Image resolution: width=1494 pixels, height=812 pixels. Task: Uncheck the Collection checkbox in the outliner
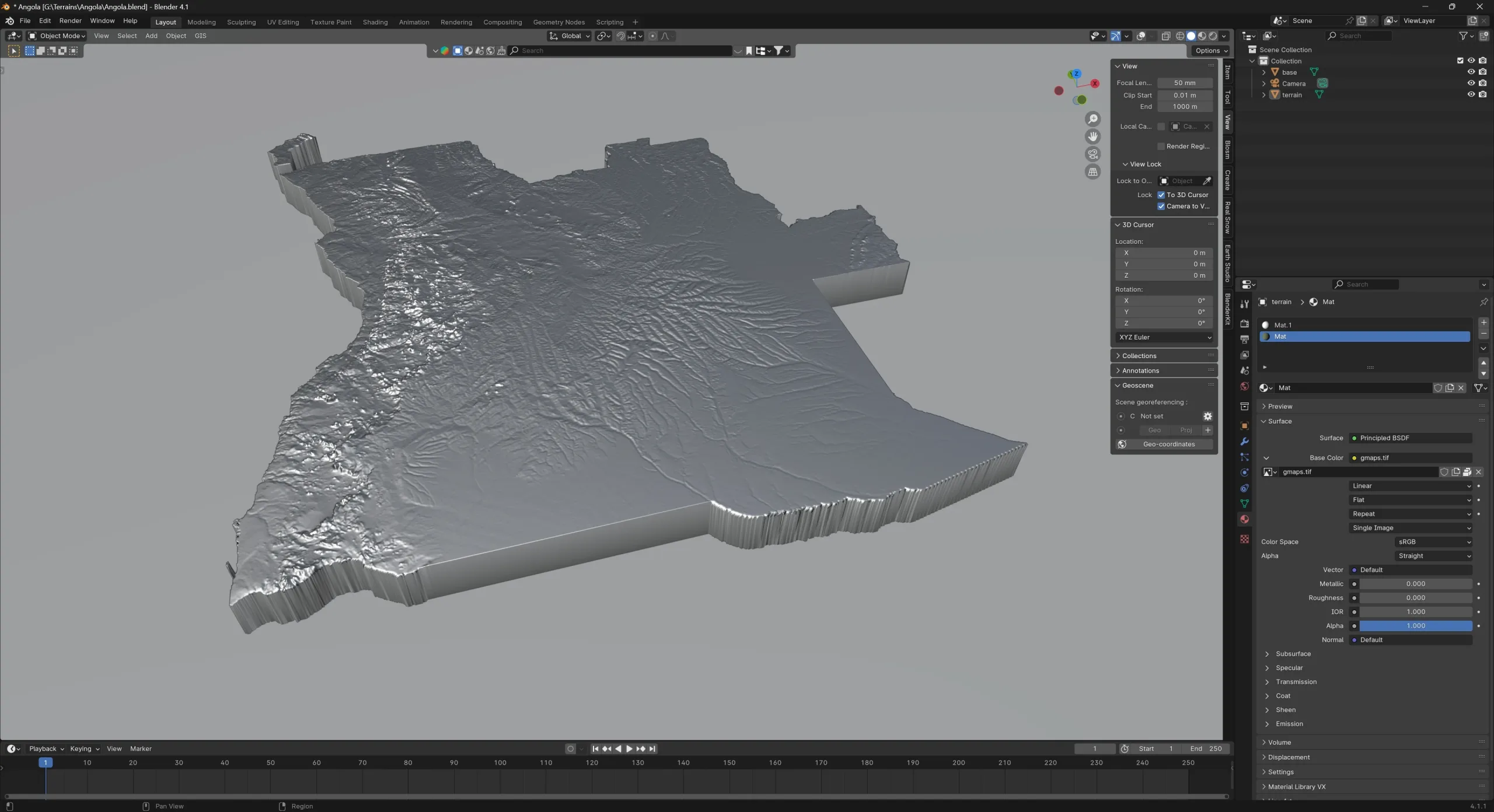click(1461, 60)
